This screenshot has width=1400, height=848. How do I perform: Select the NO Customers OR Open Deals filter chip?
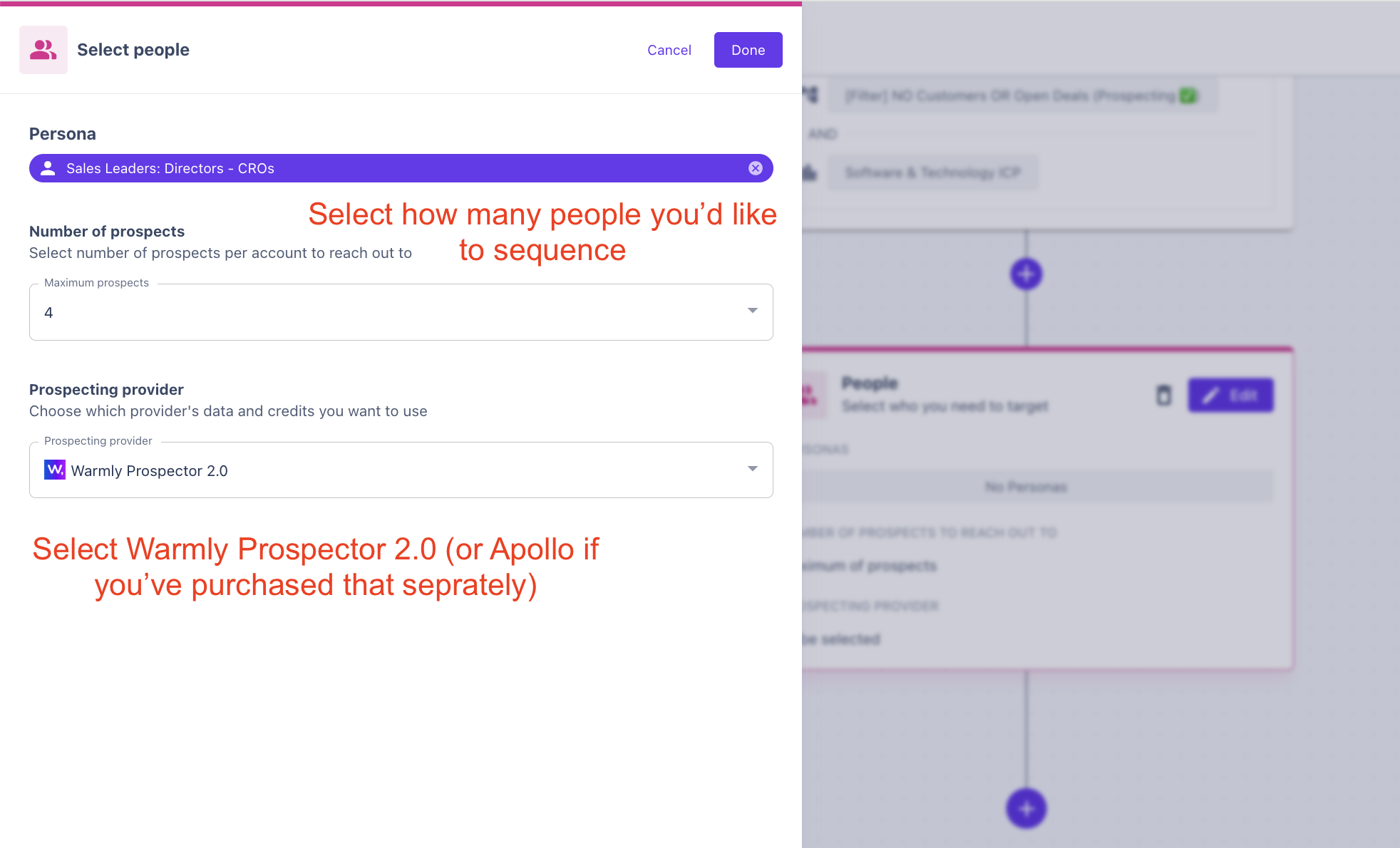click(1021, 95)
